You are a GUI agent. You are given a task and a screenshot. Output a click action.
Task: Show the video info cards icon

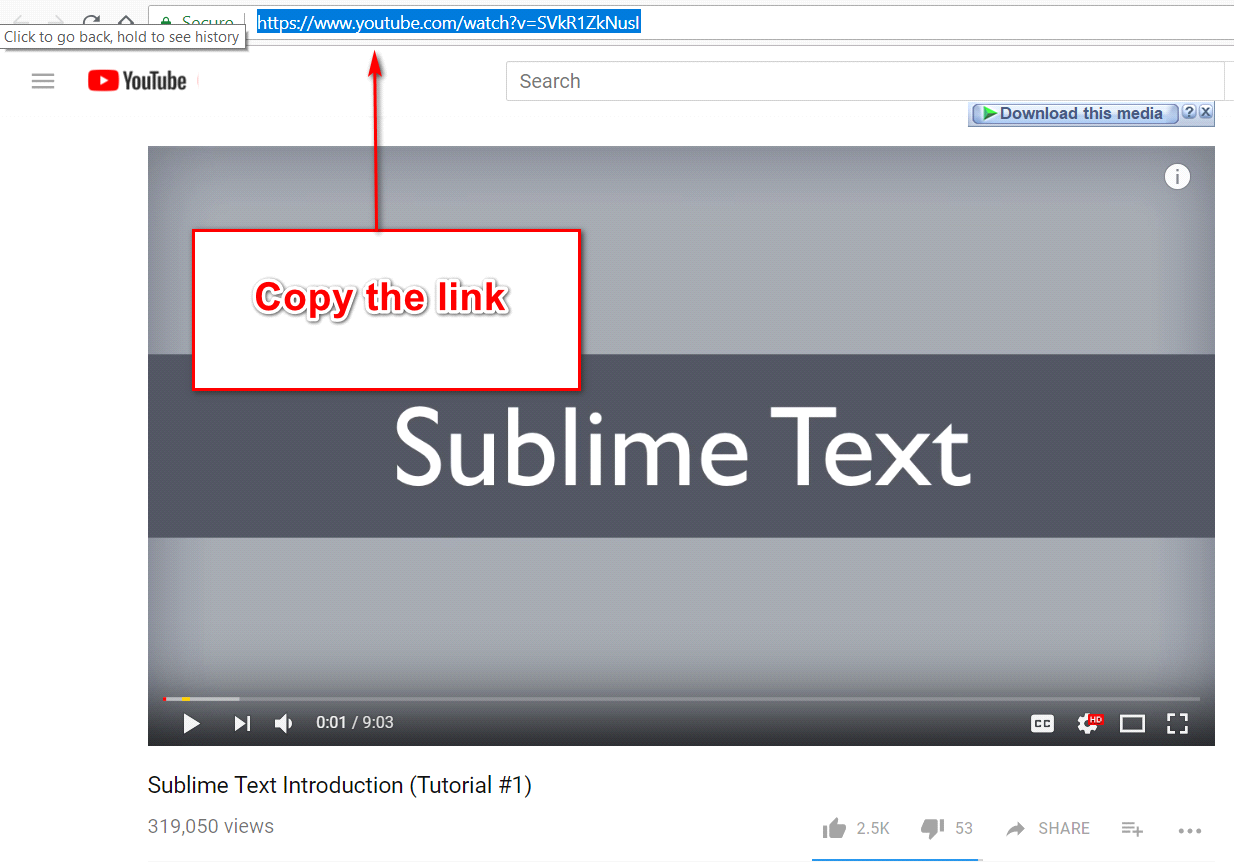pyautogui.click(x=1178, y=177)
